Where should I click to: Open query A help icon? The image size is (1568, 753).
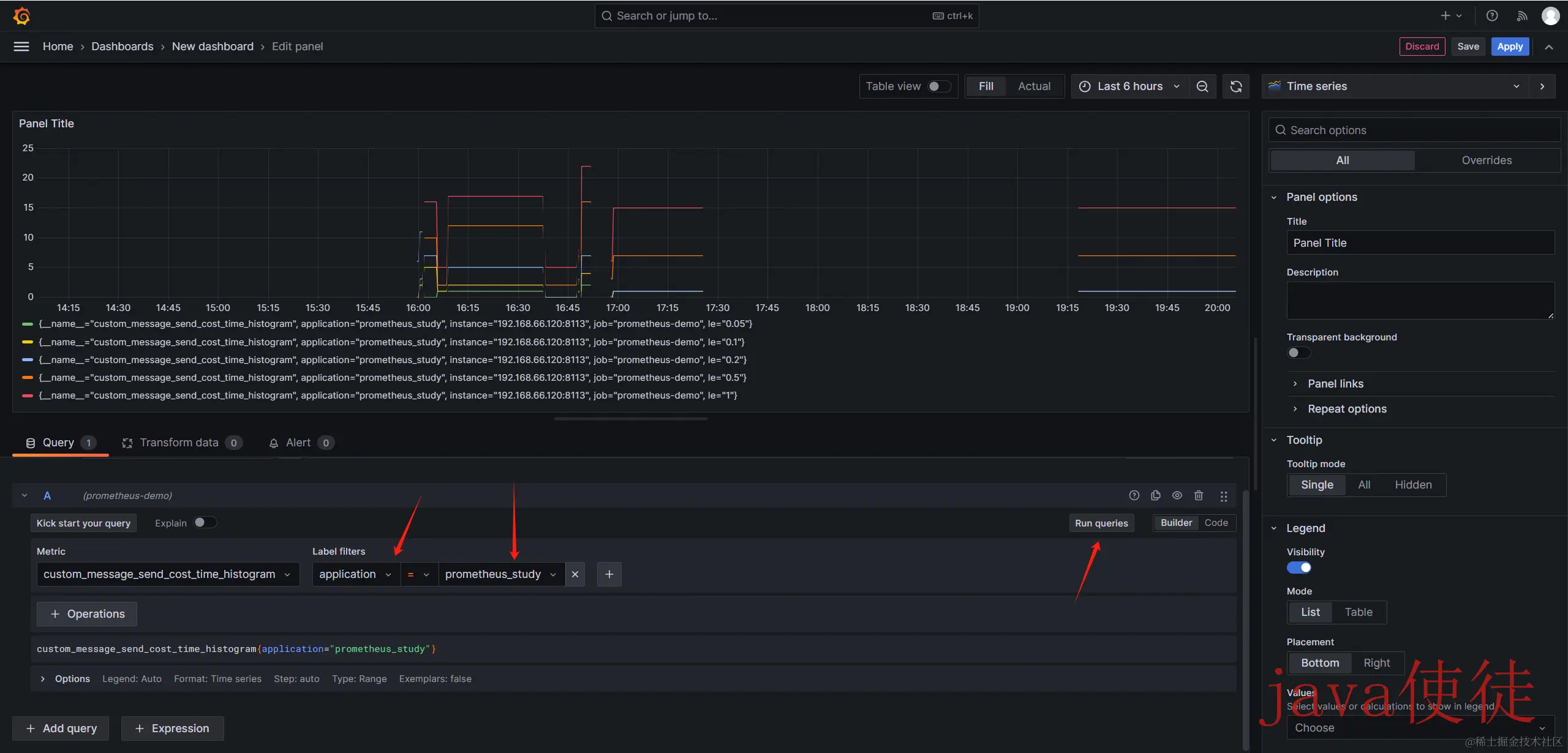[x=1134, y=495]
